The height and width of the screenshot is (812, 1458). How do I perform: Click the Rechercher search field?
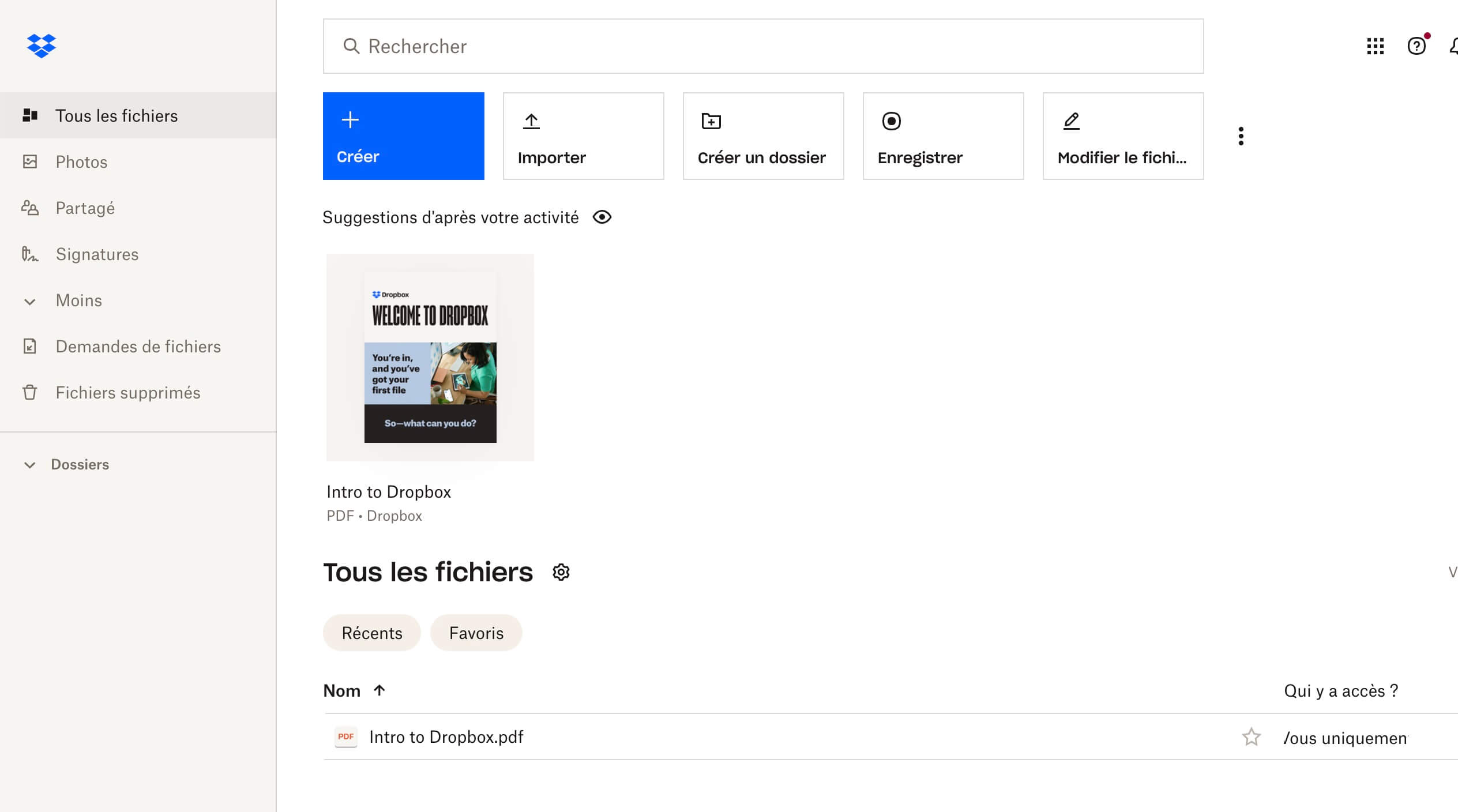(x=764, y=46)
